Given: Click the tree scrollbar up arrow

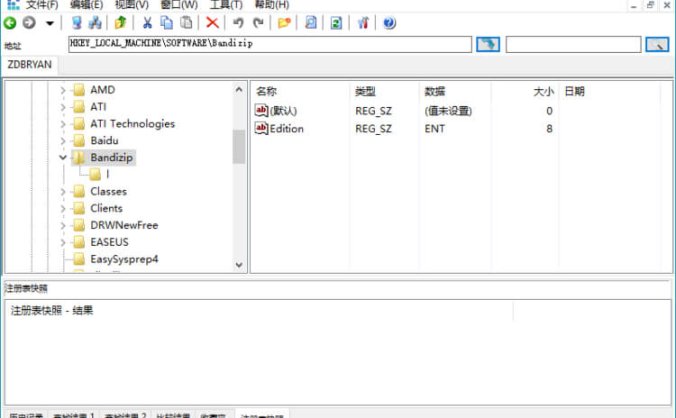Looking at the screenshot, I should tap(239, 90).
